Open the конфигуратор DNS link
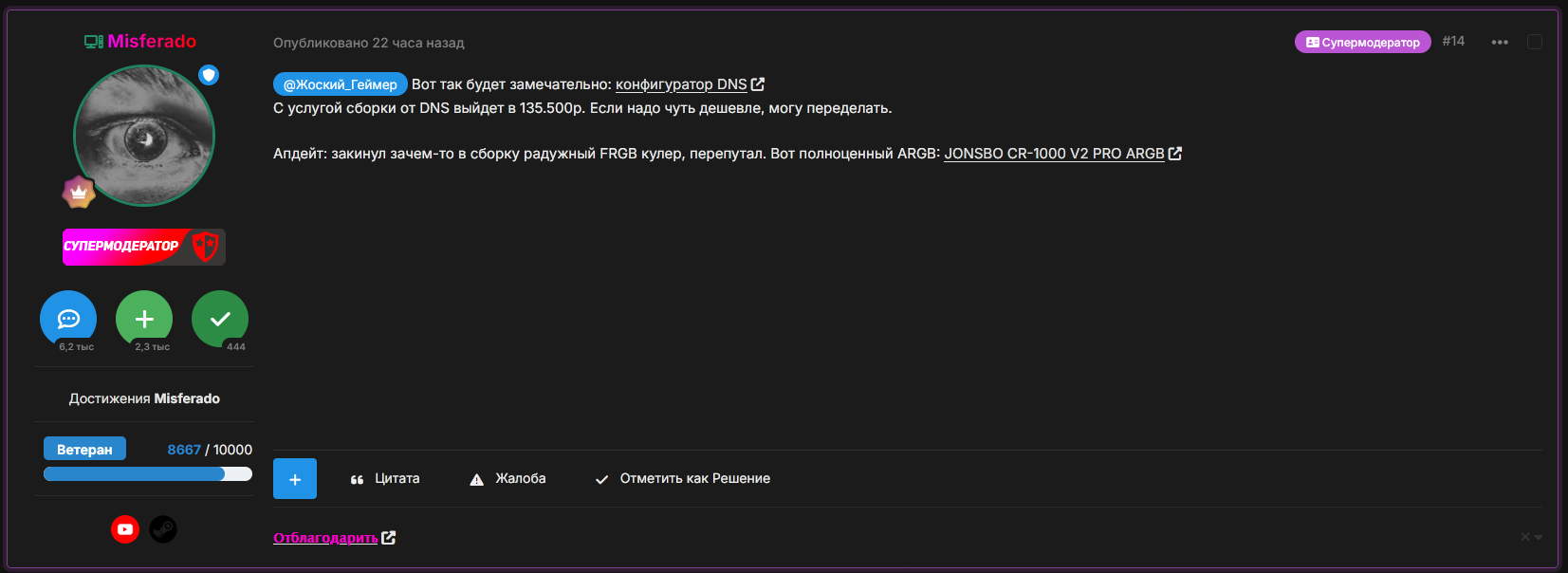1568x573 pixels. 681,84
